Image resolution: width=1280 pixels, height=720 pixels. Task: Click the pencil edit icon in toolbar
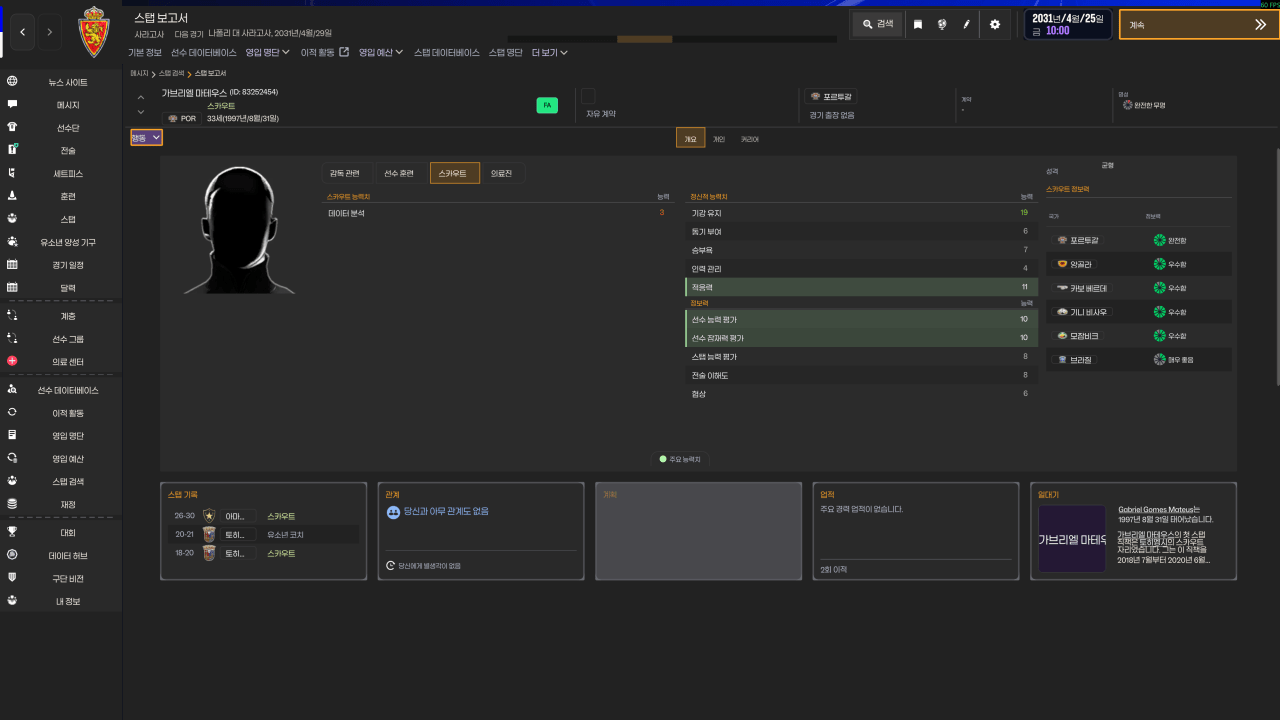click(967, 24)
